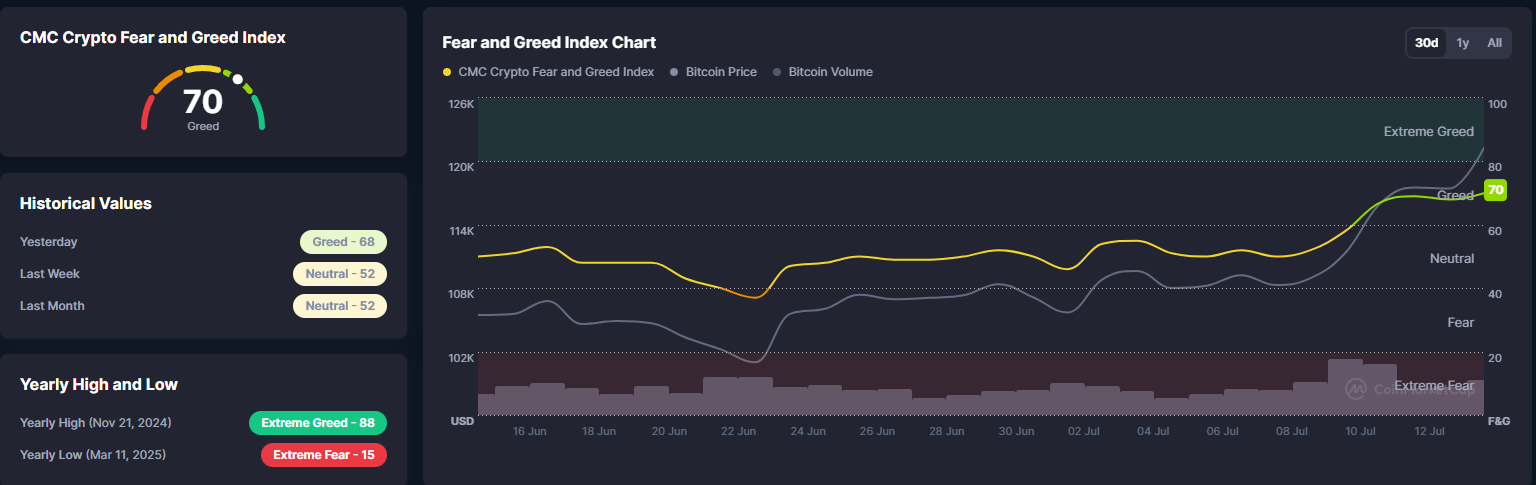The image size is (1536, 485).
Task: Click the Neutral zone label on chart
Action: (1452, 259)
